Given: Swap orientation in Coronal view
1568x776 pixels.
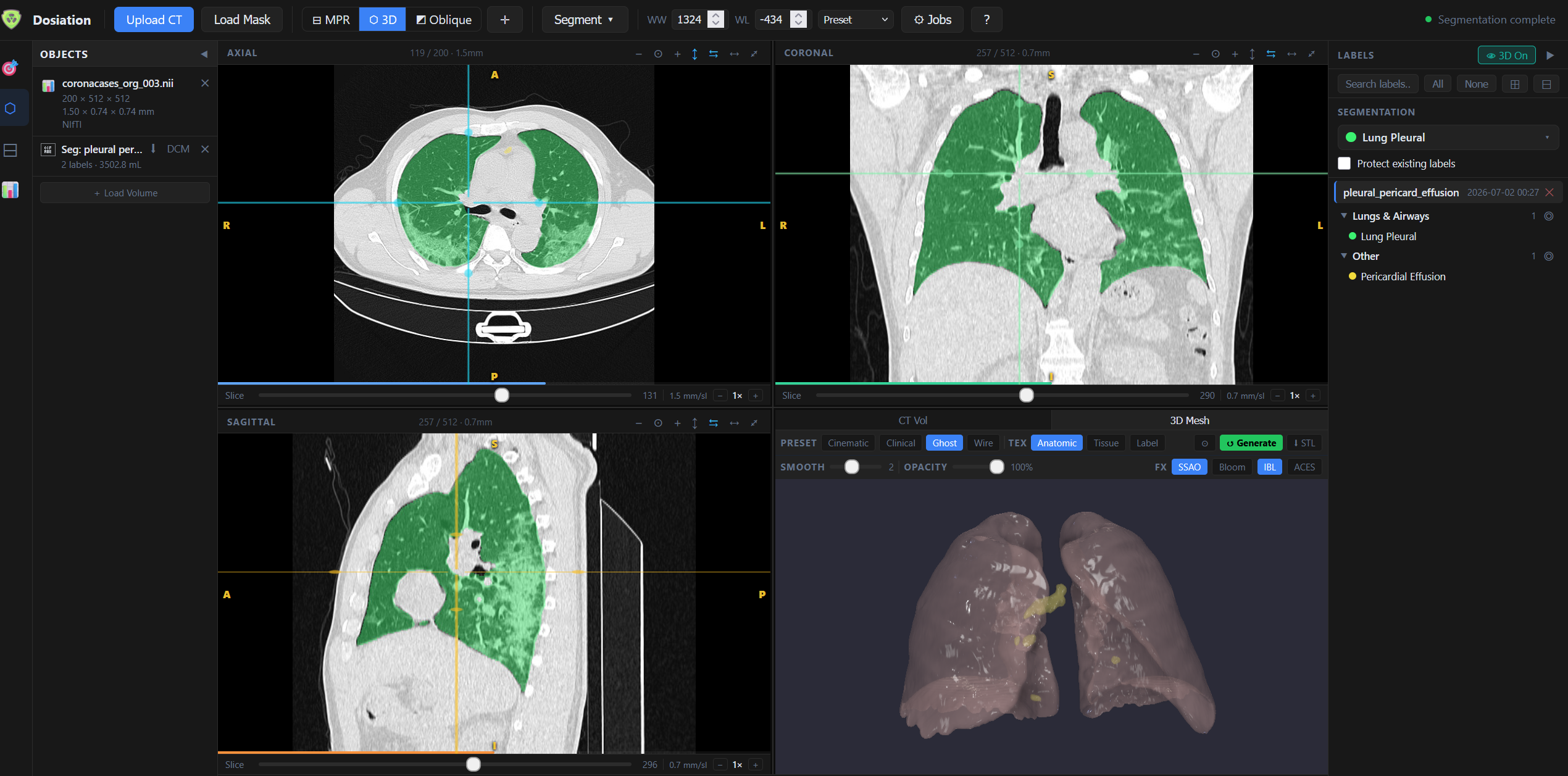Looking at the screenshot, I should click(x=1271, y=54).
